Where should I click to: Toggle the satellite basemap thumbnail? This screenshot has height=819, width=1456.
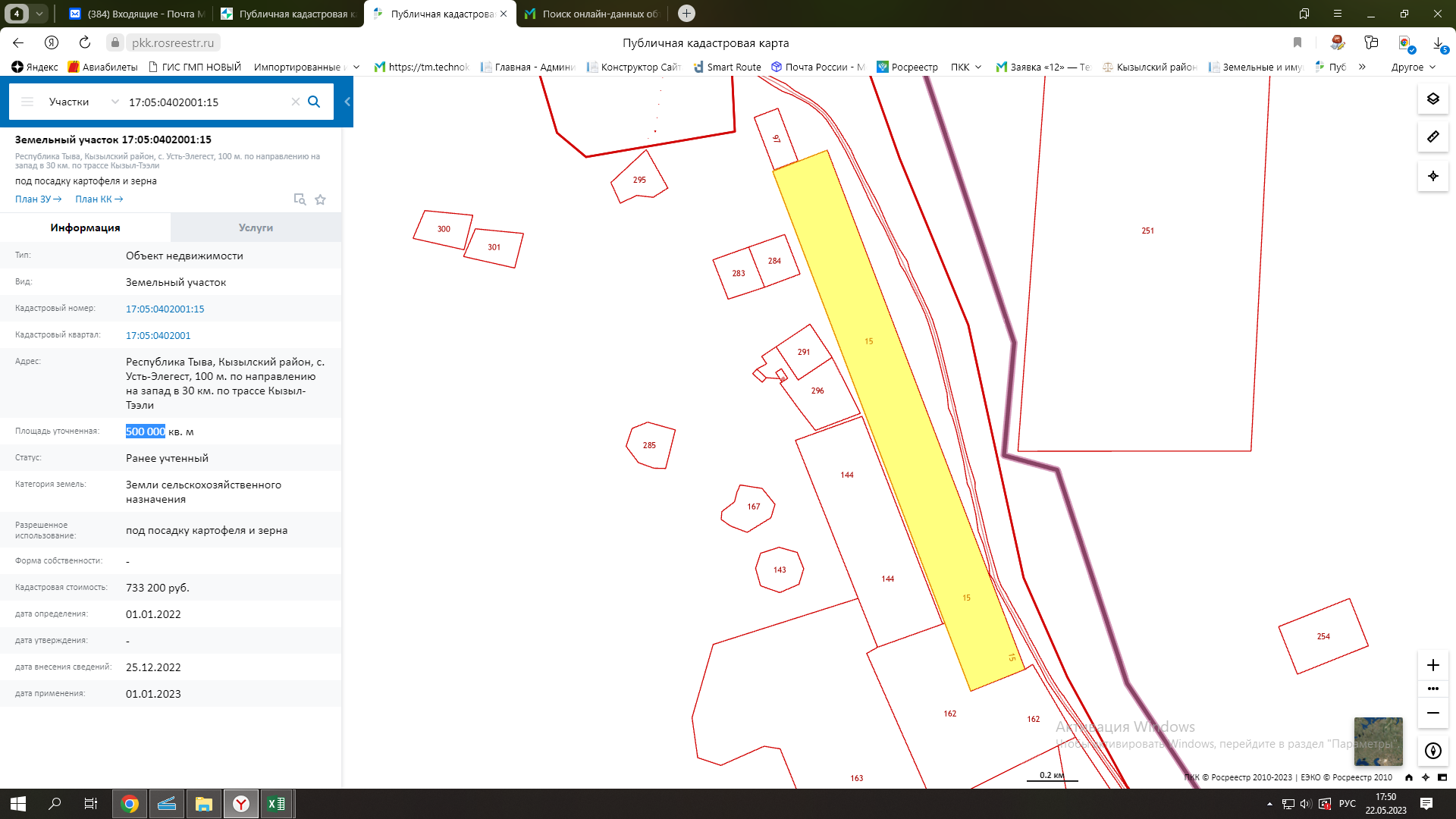(1378, 741)
